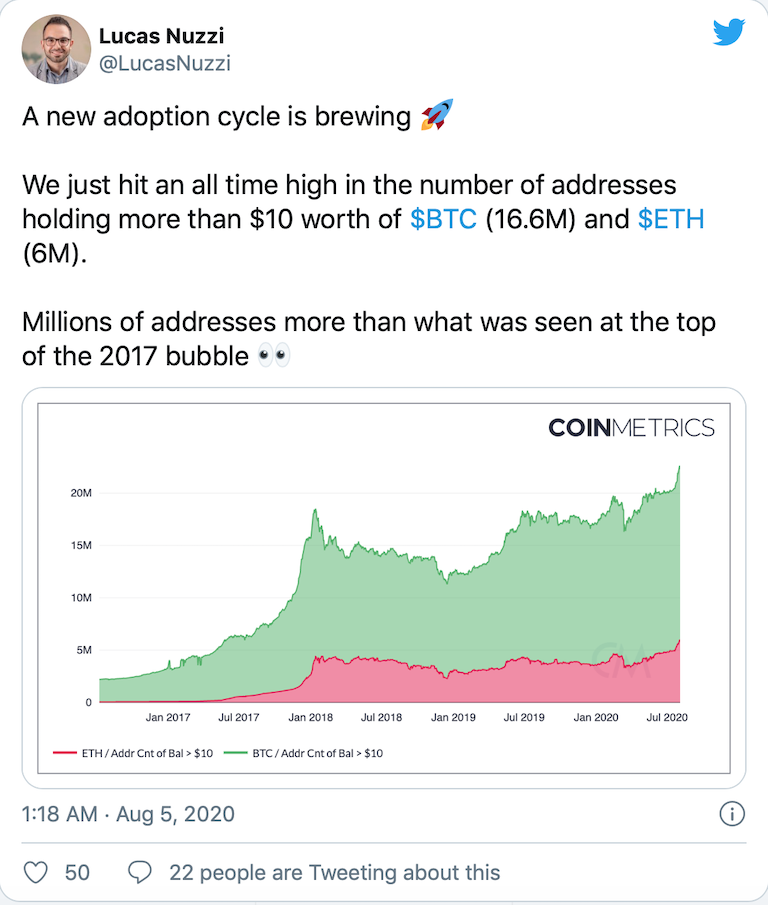Screen dimensions: 768x905
Task: Open the $BTC cashtag link
Action: pyautogui.click(x=443, y=220)
